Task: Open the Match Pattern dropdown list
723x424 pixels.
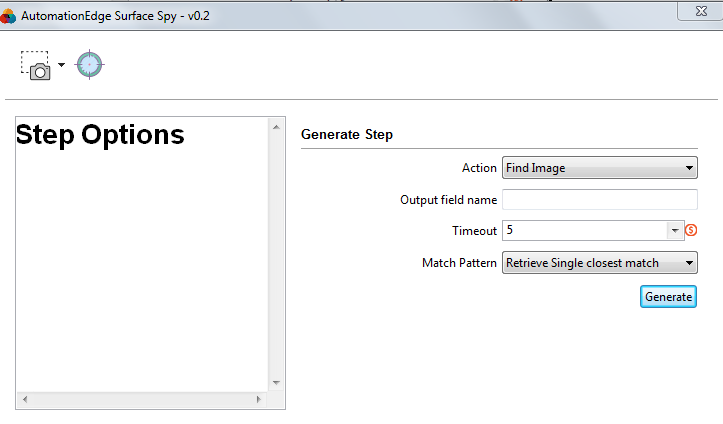Action: pyautogui.click(x=599, y=263)
